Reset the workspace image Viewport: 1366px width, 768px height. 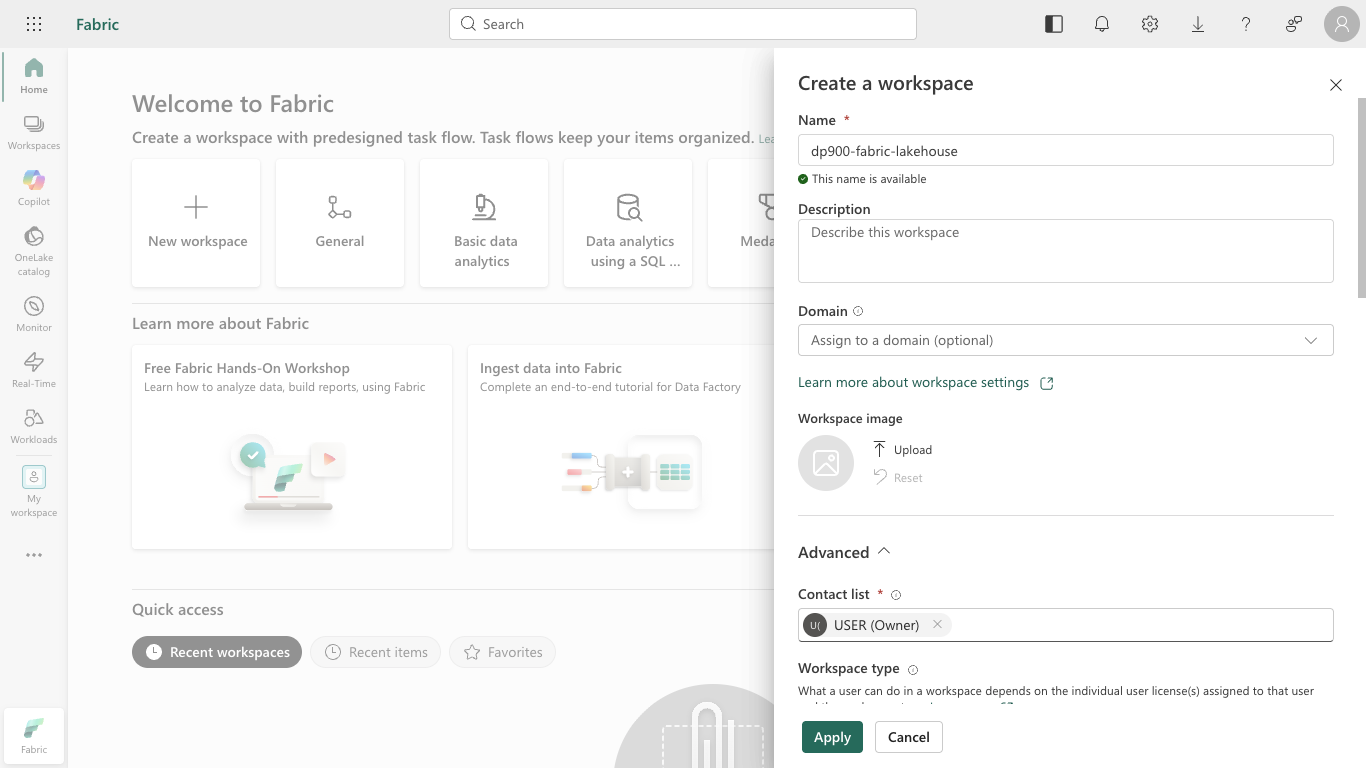click(x=898, y=477)
